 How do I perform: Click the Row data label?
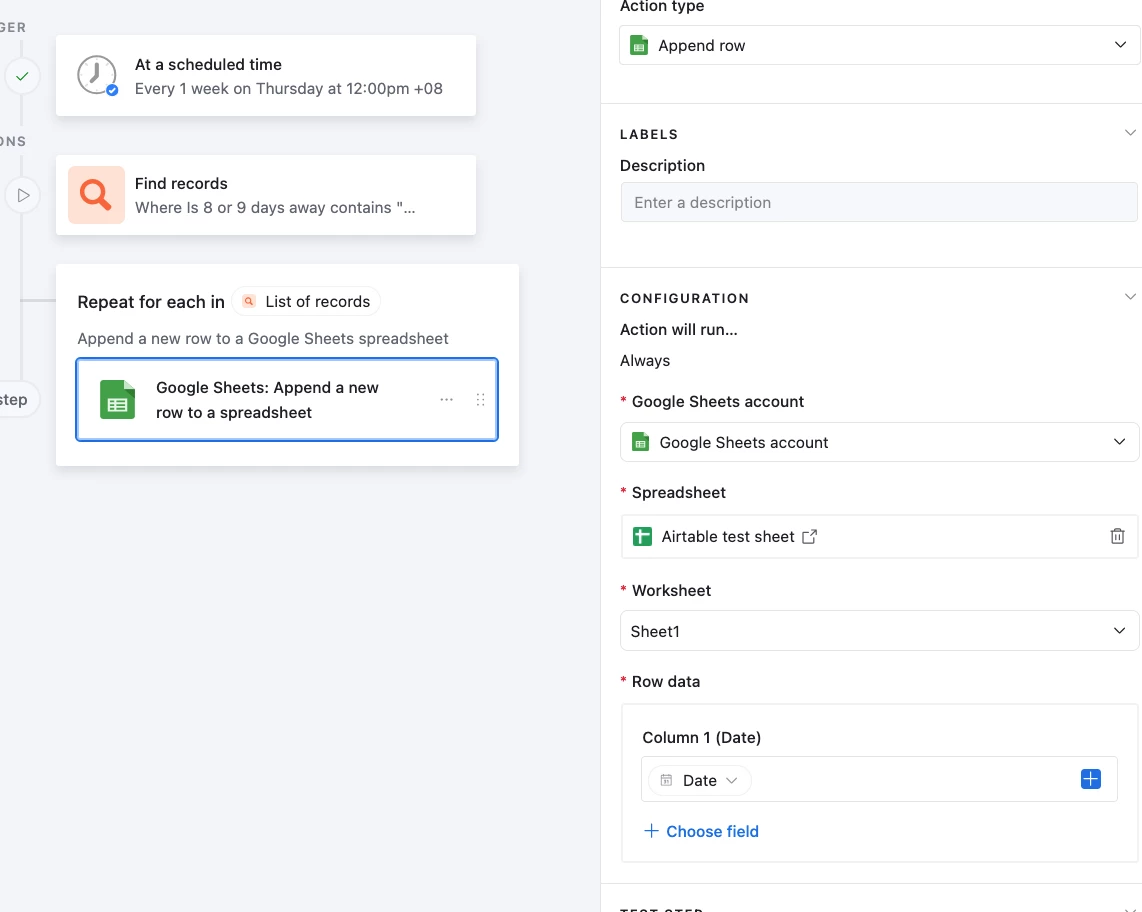pyautogui.click(x=666, y=681)
